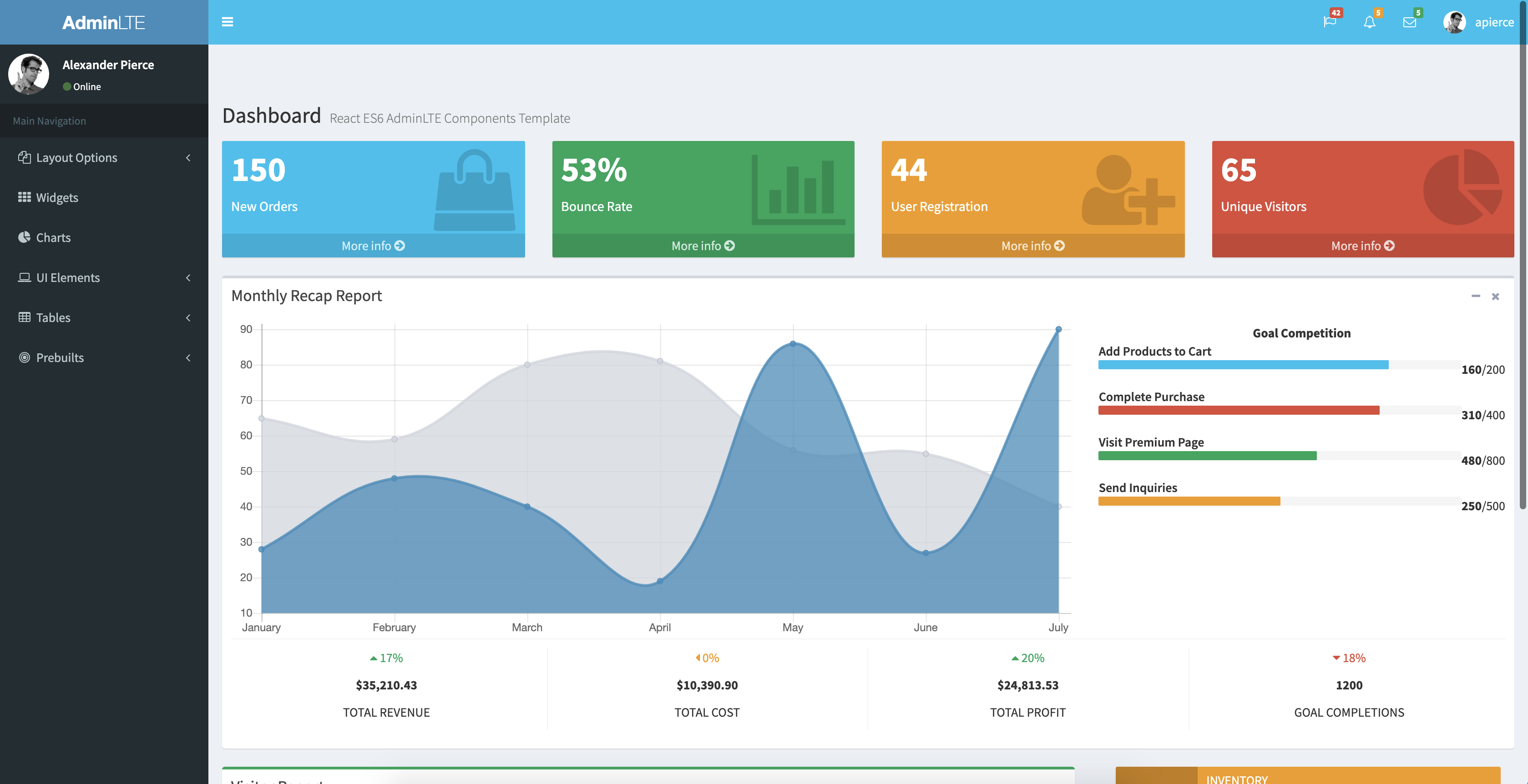
Task: Click the hamburger menu toggle icon
Action: [228, 22]
